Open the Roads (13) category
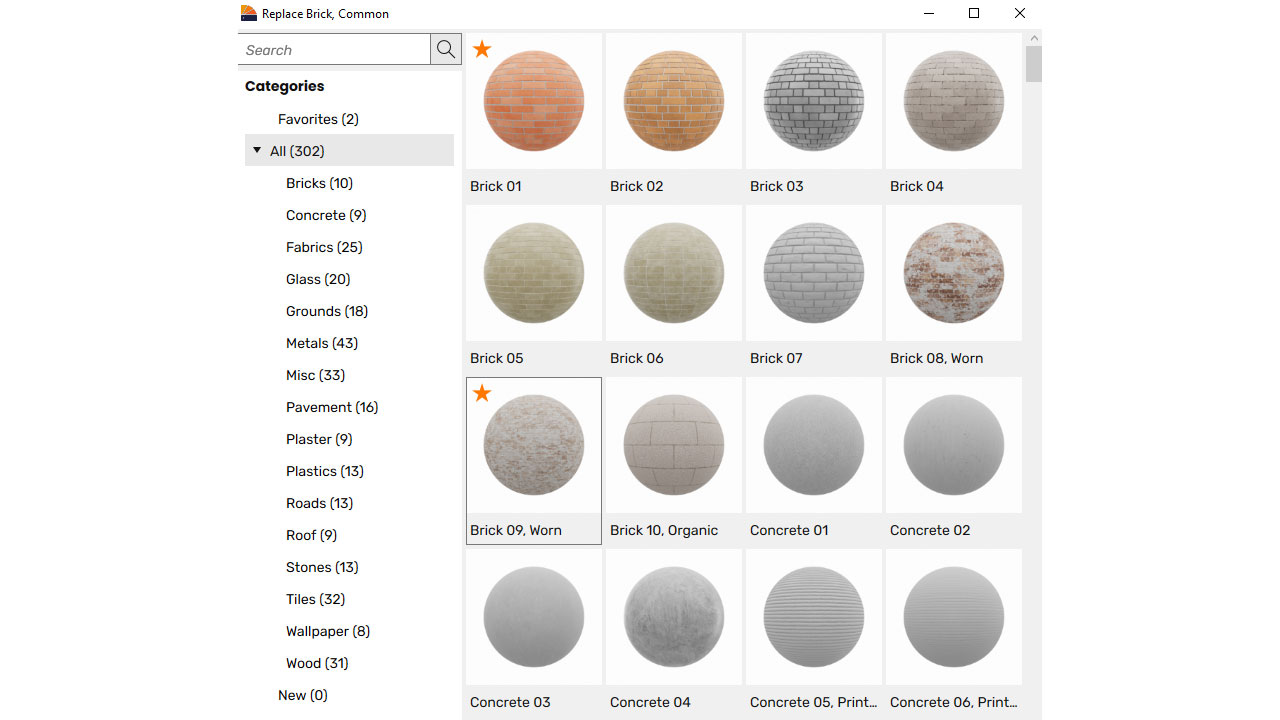The height and width of the screenshot is (720, 1280). 320,503
